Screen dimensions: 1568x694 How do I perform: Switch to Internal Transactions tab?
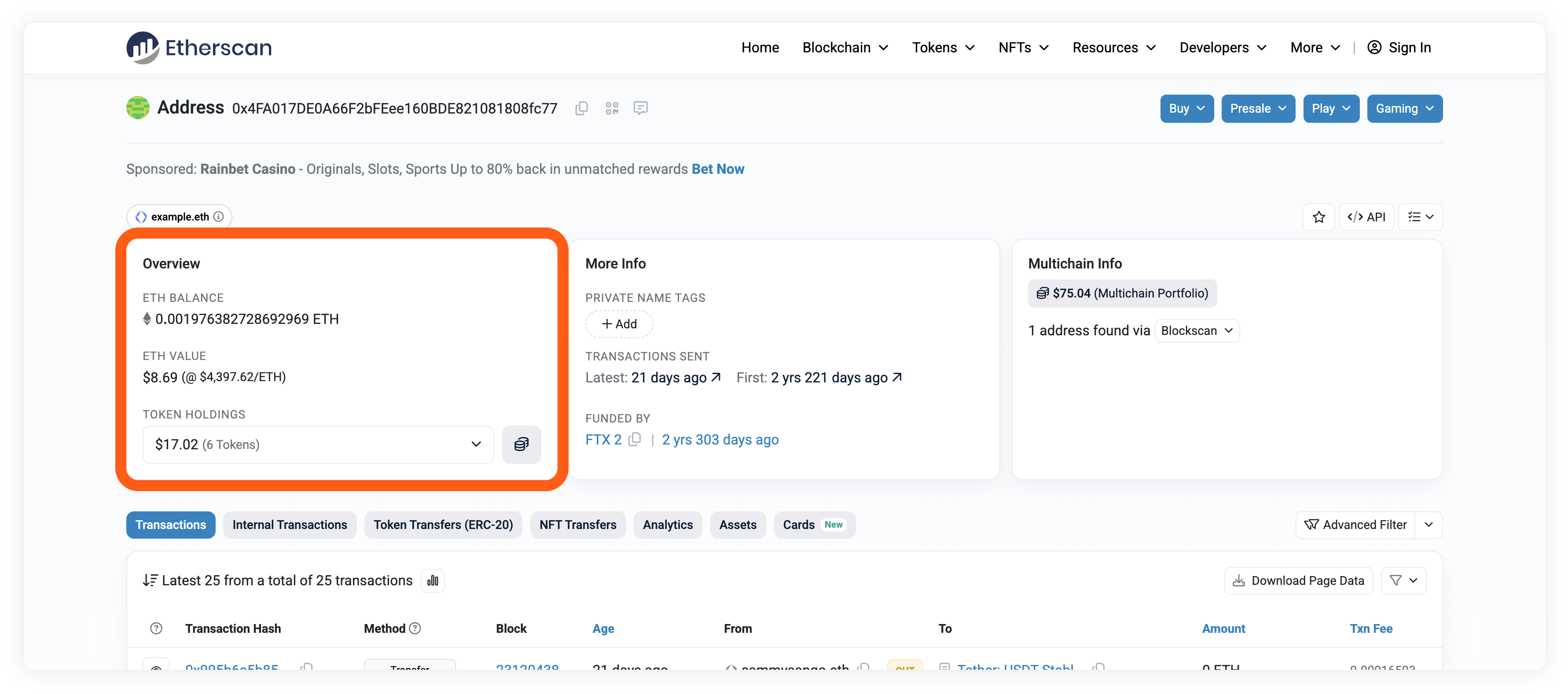[x=290, y=525]
